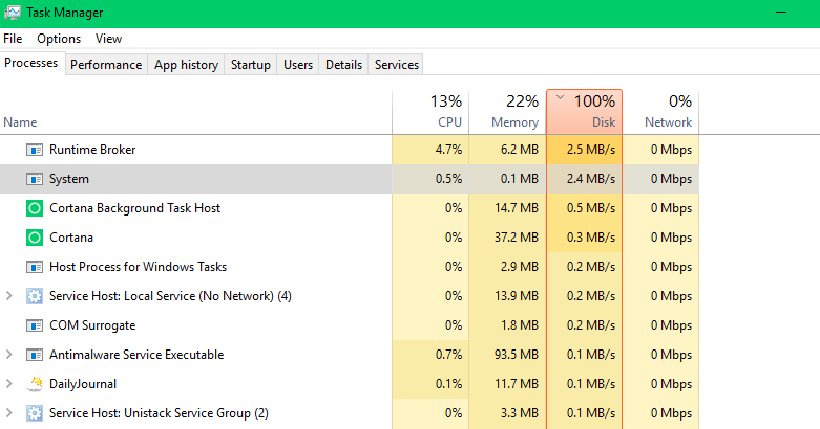This screenshot has height=429, width=820.
Task: Switch to the Performance tab
Action: [x=106, y=64]
